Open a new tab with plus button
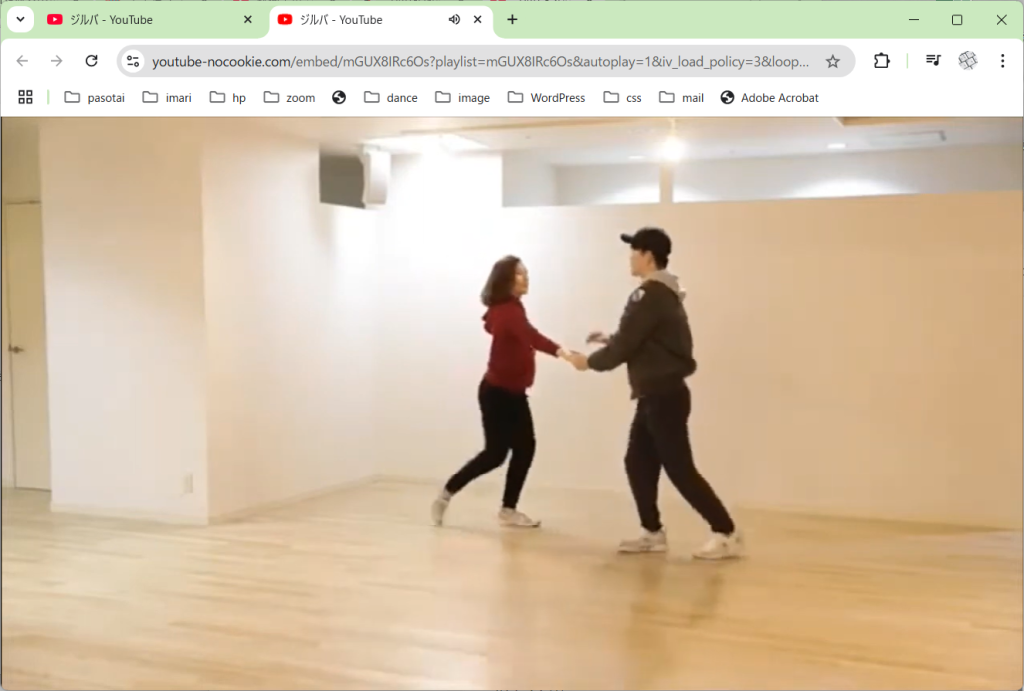Viewport: 1024px width, 691px height. click(512, 20)
